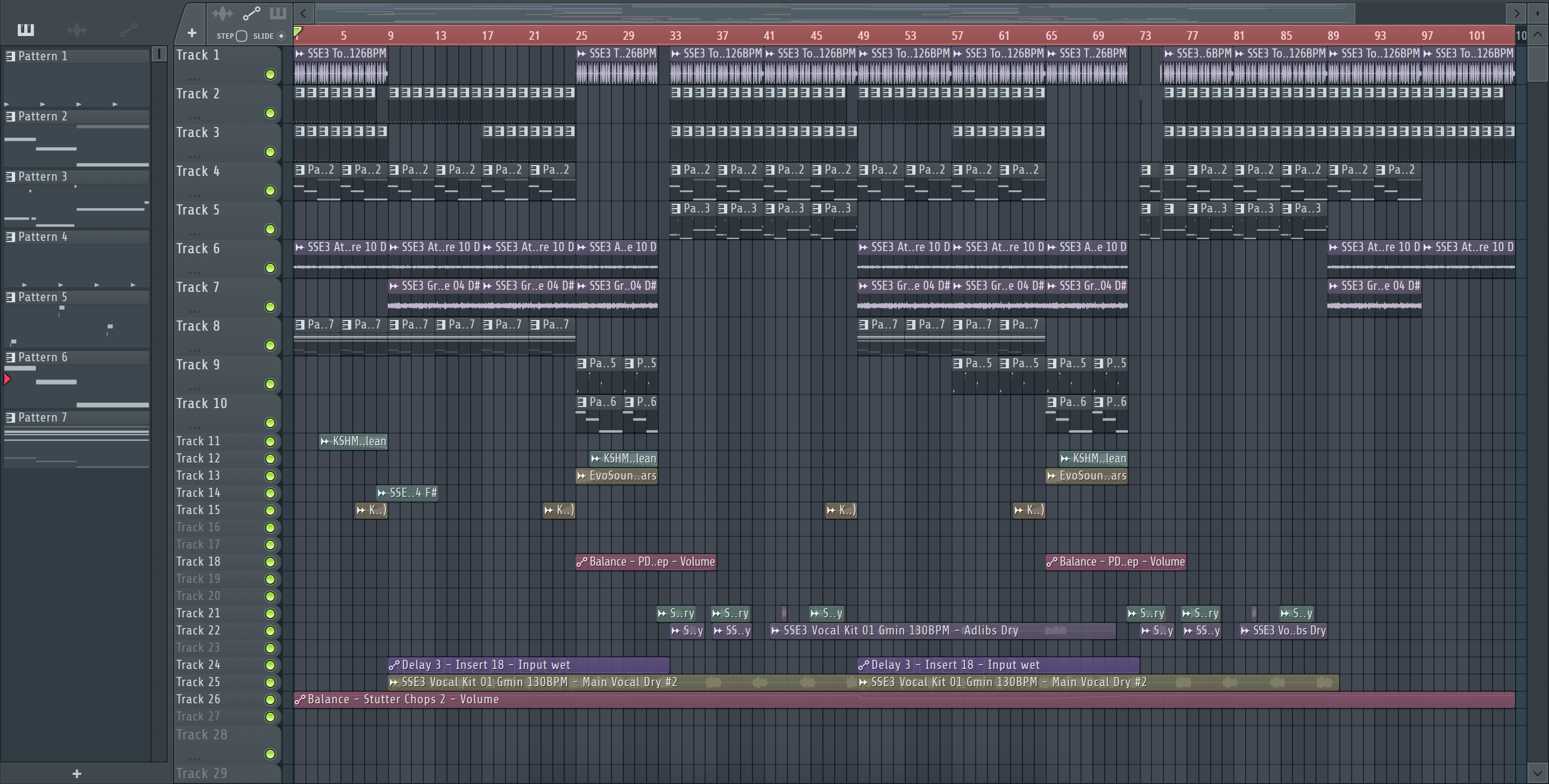
Task: Mute Track 8 with its green LED
Action: 270,345
